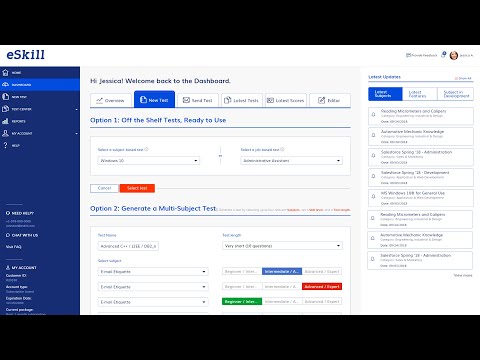Click the Customer ID label in sidebar
Image resolution: width=480 pixels, height=360 pixels.
pos(16,276)
